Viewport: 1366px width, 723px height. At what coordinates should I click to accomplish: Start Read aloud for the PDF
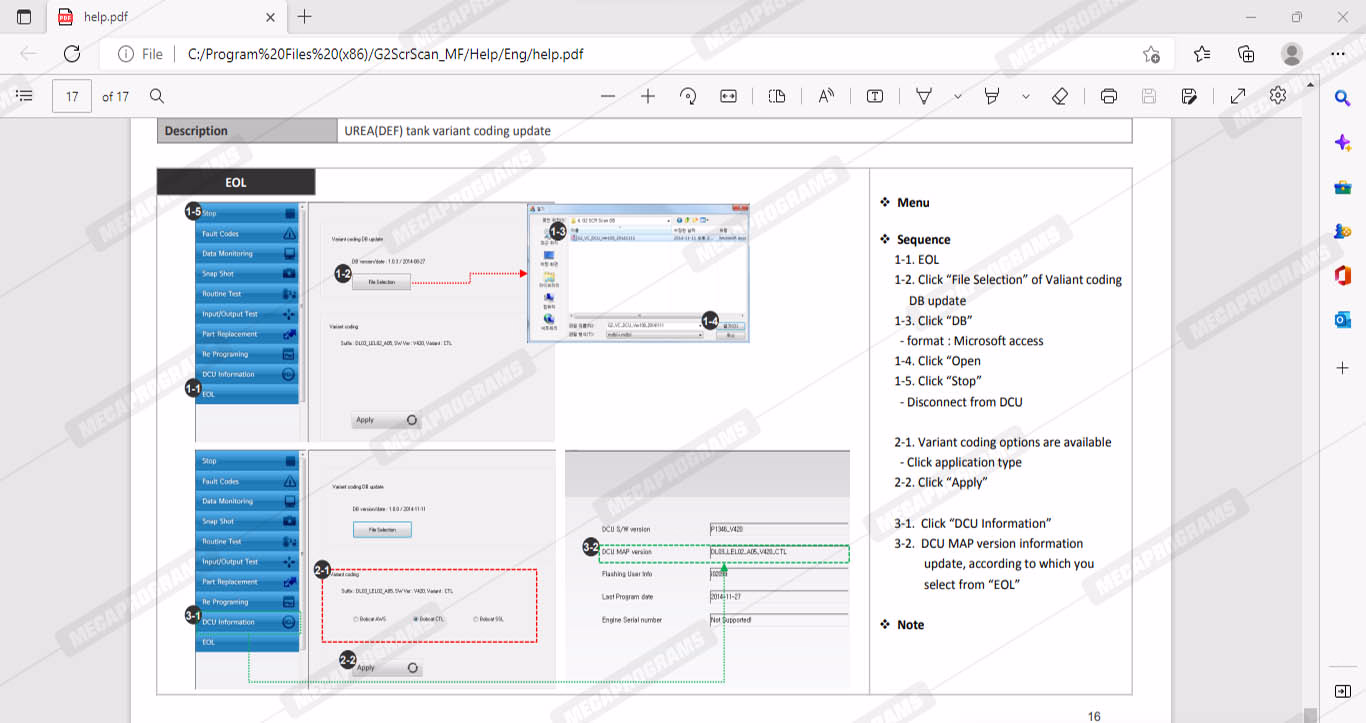click(x=826, y=96)
